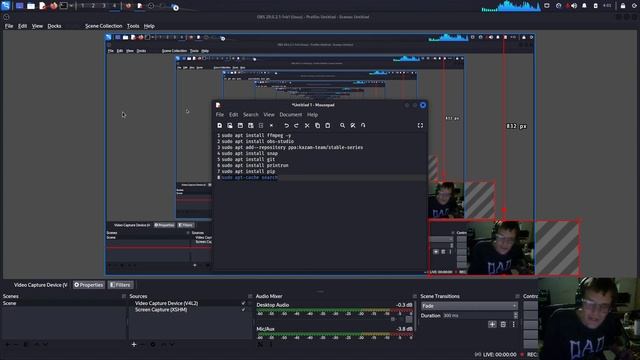Screen dimensions: 640x360
Task: Open the notifications bell in system tray
Action: point(584,6)
